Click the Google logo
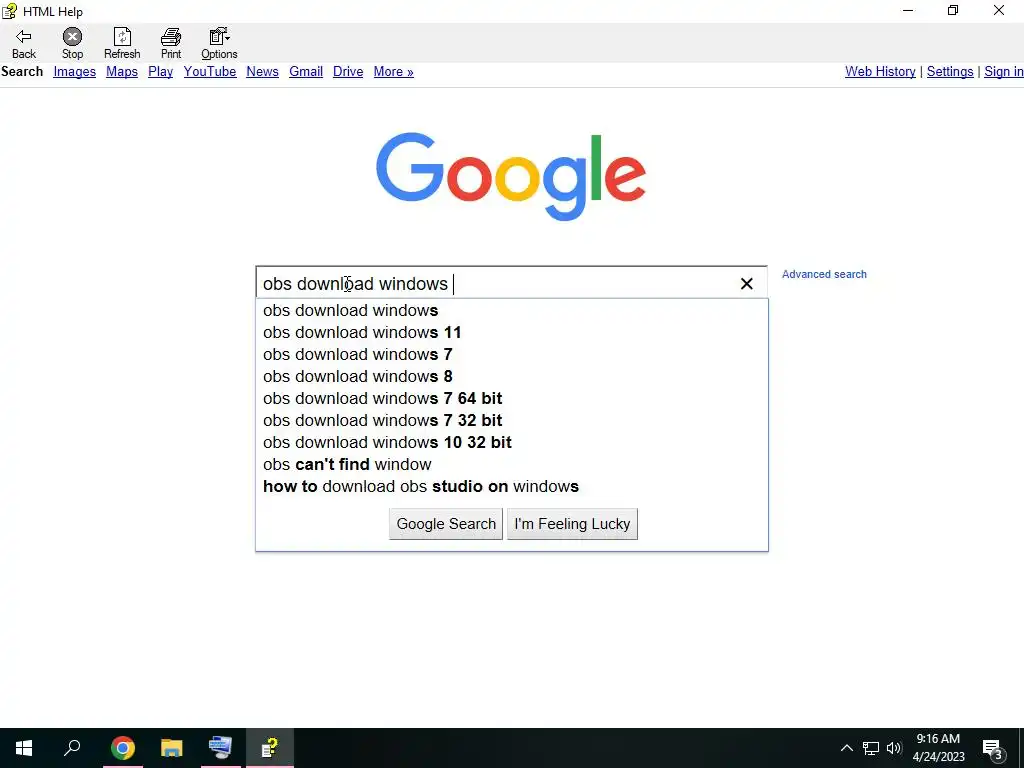The image size is (1024, 768). tap(511, 176)
